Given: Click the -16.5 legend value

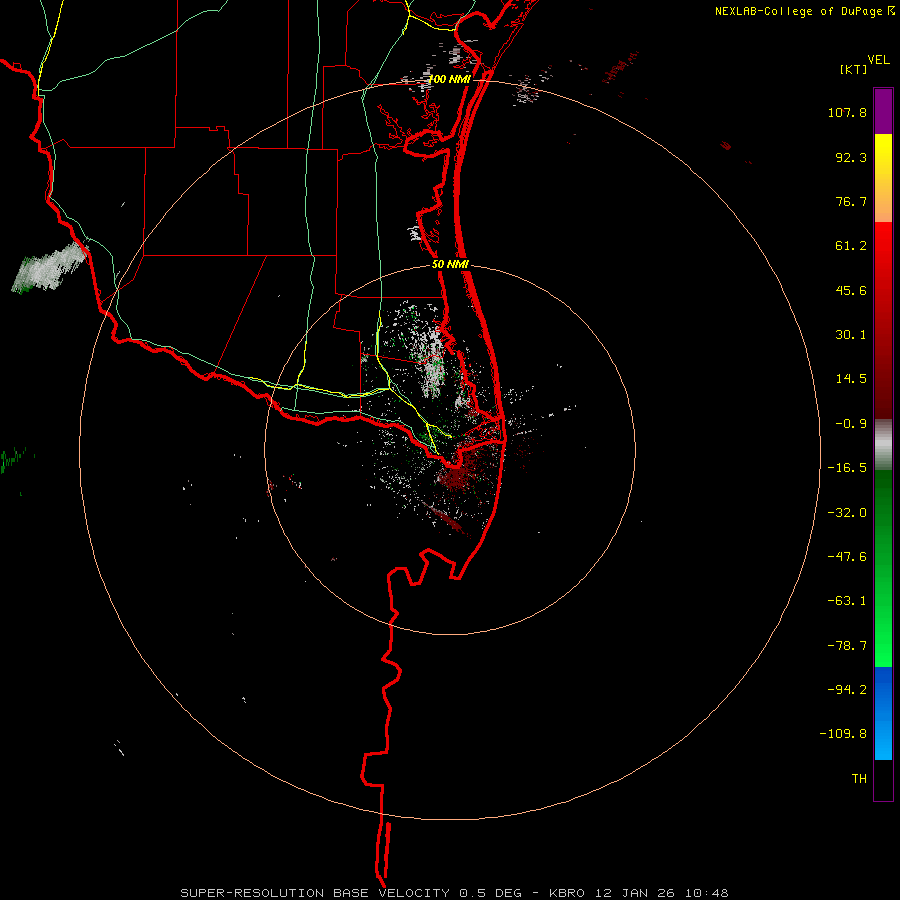Looking at the screenshot, I should (847, 468).
